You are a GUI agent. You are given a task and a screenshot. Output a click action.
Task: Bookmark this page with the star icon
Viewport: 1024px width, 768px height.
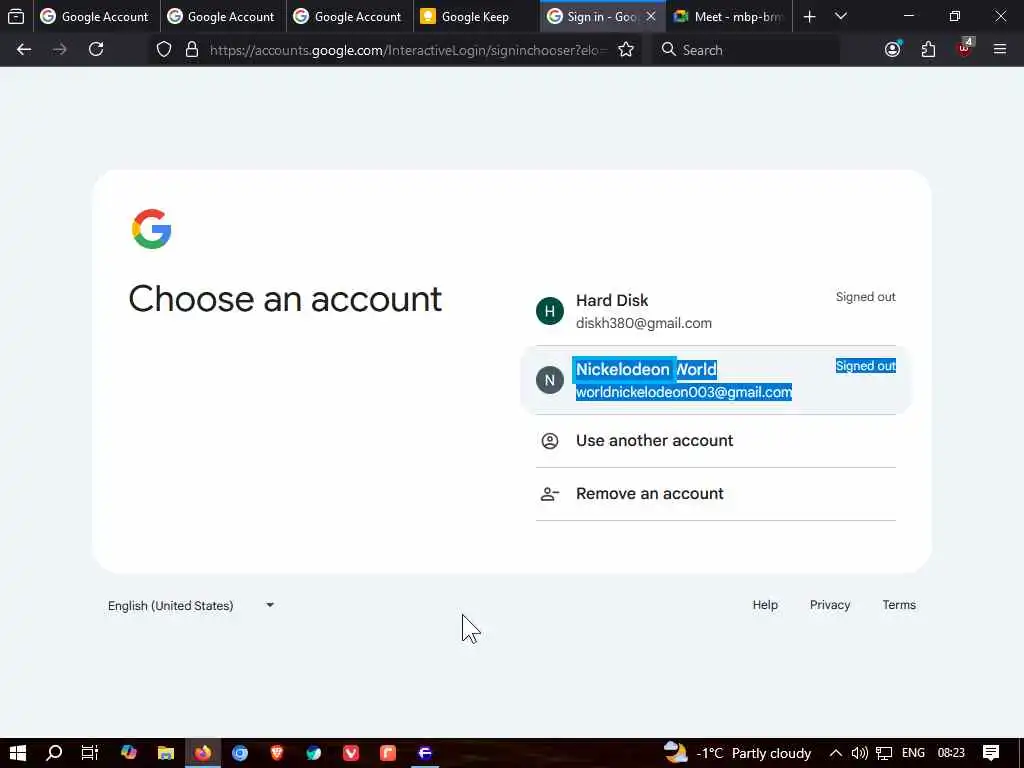tap(626, 50)
